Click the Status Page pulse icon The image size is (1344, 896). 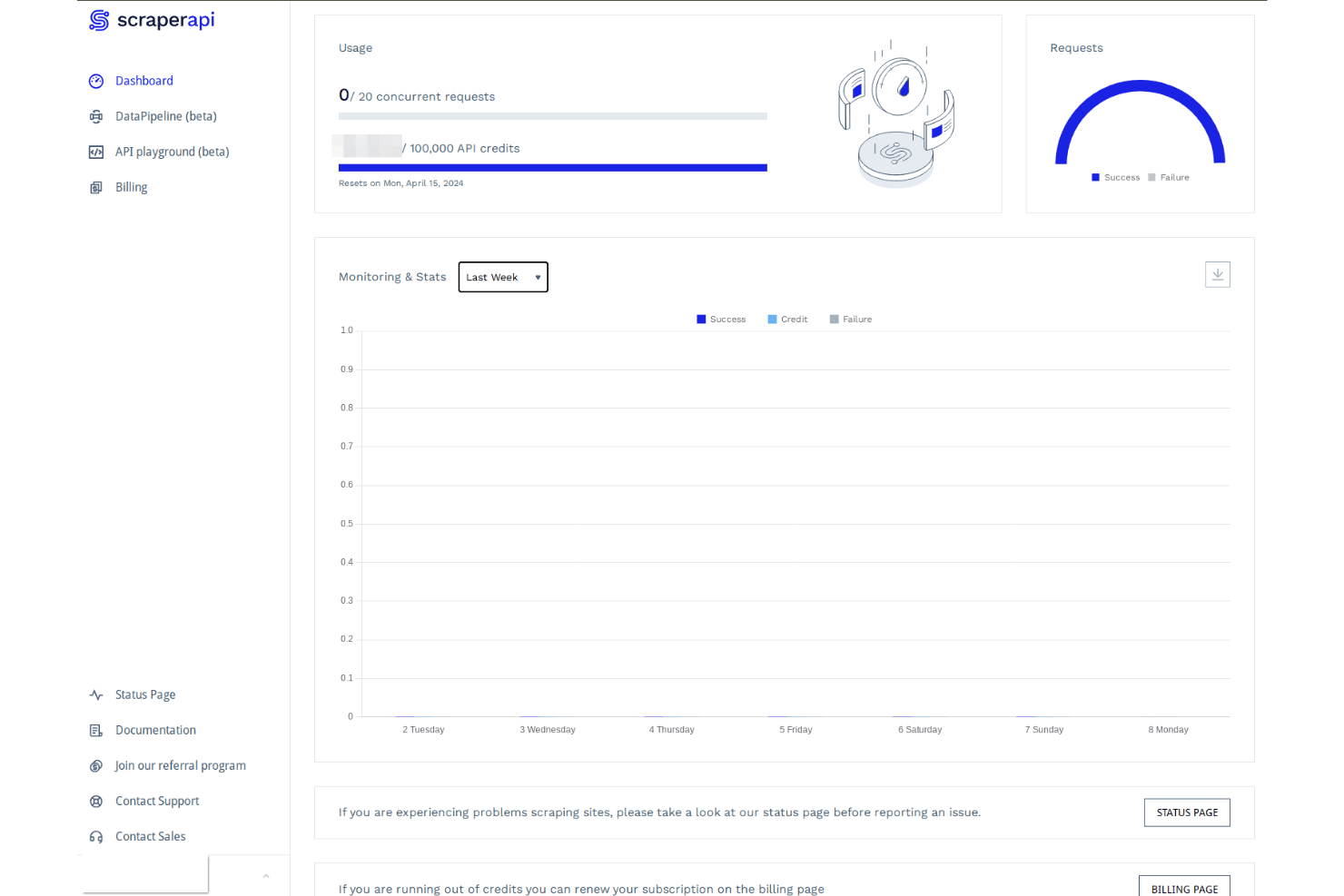[x=96, y=694]
